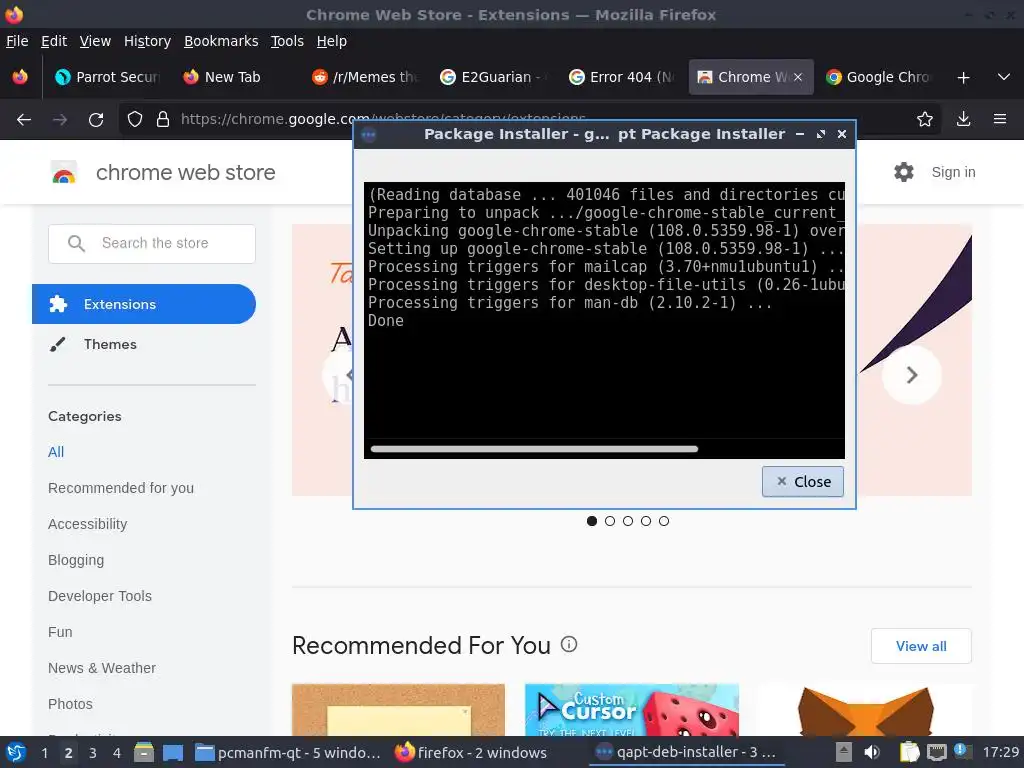
Task: Choose the Recommended for you category
Action: pyautogui.click(x=121, y=488)
